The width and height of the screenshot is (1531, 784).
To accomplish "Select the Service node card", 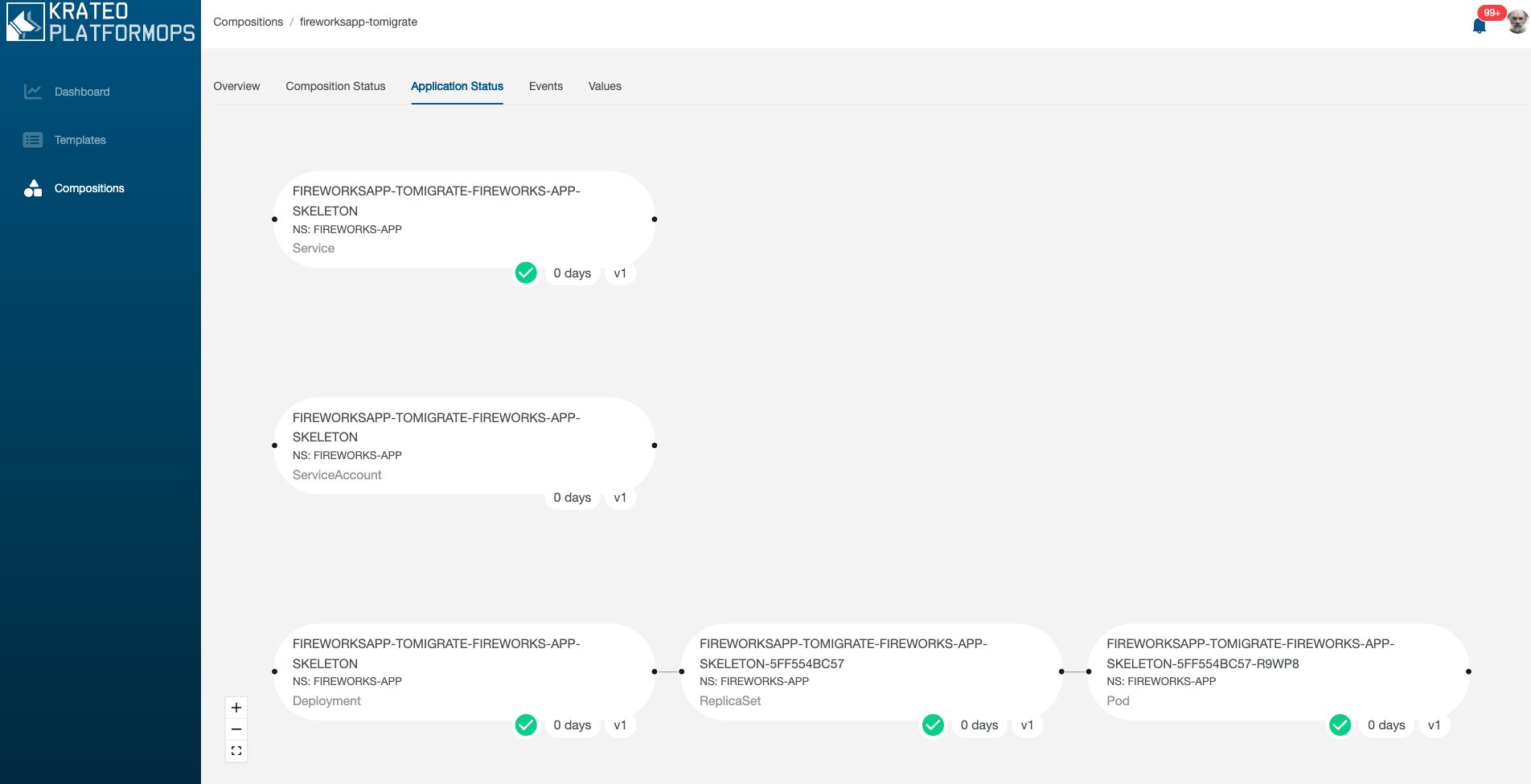I will (464, 219).
